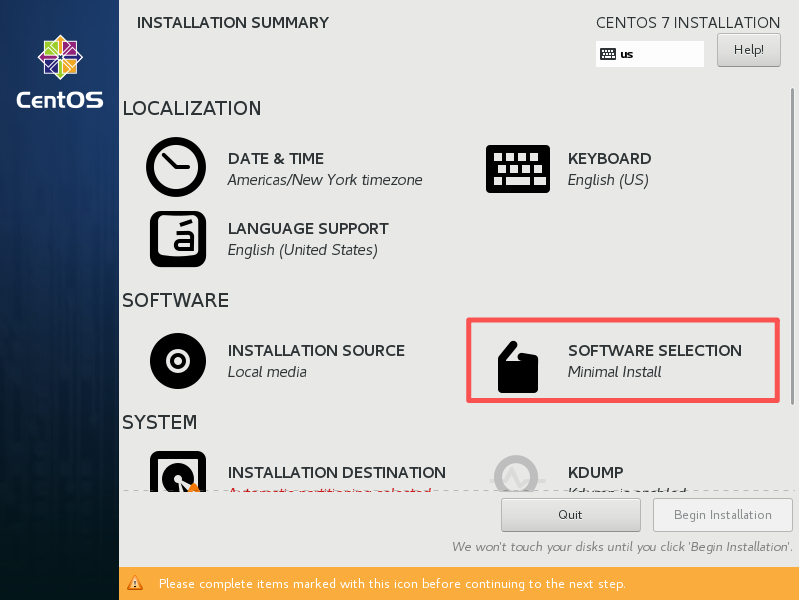Screen dimensions: 799x600
Task: Click the Kdump icon
Action: (517, 475)
